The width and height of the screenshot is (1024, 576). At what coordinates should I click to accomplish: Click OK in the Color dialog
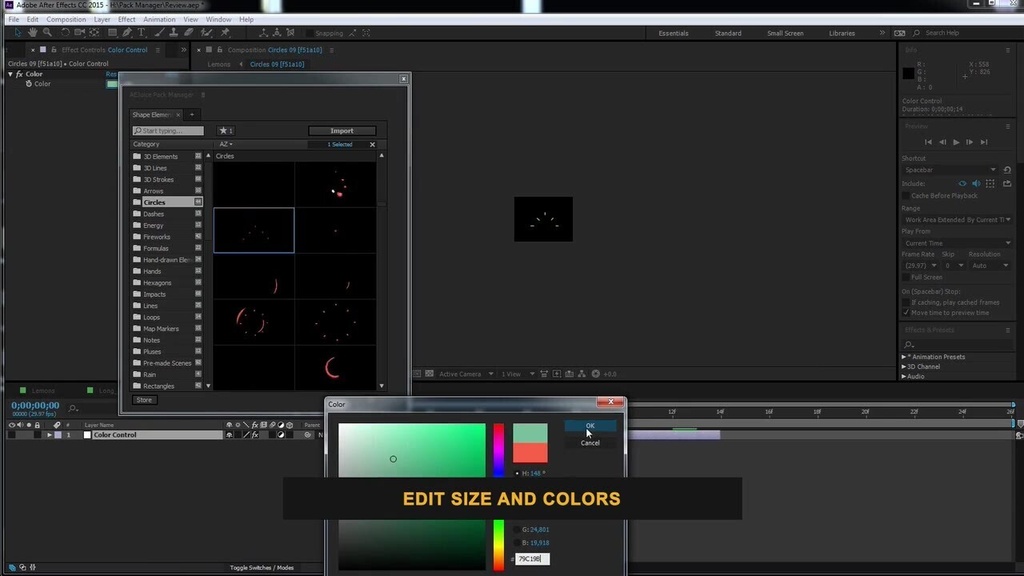click(x=590, y=426)
